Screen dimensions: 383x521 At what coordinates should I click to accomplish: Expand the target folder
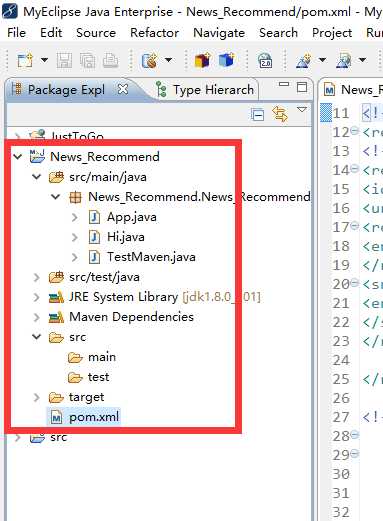pos(37,397)
